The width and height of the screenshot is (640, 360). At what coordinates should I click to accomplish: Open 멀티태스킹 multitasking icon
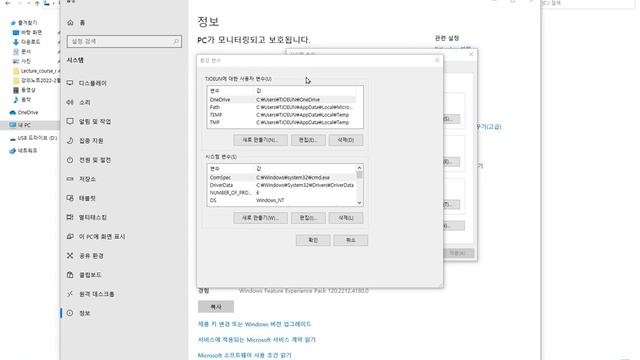pos(70,217)
